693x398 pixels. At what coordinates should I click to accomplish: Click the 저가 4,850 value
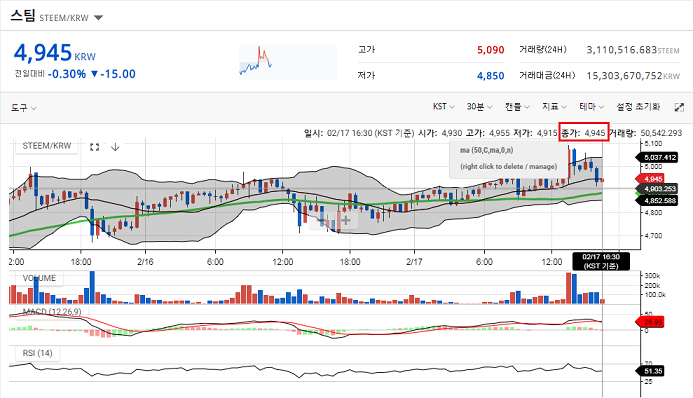[x=491, y=76]
